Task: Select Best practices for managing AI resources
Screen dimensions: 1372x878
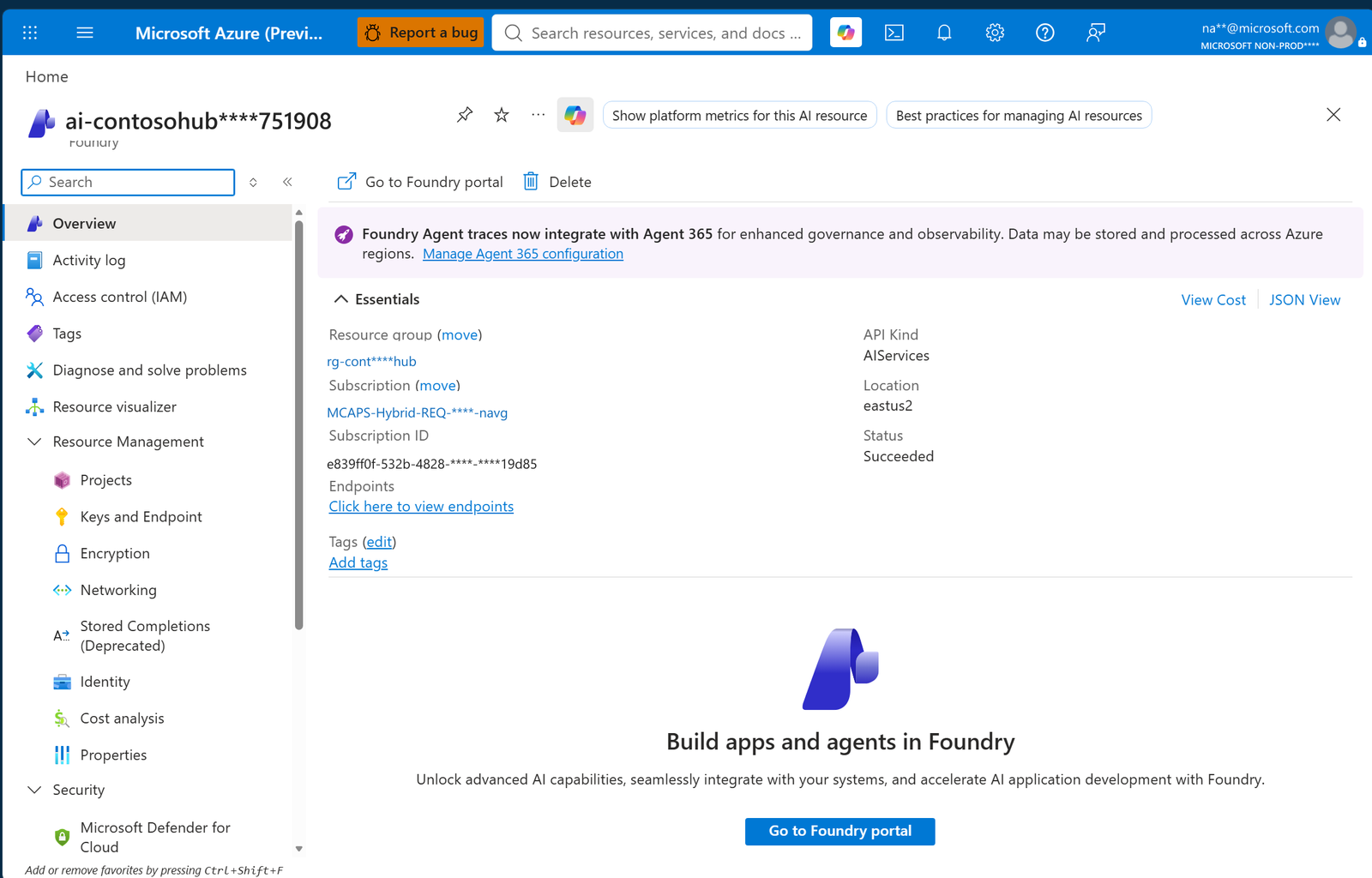Action: (x=1019, y=116)
